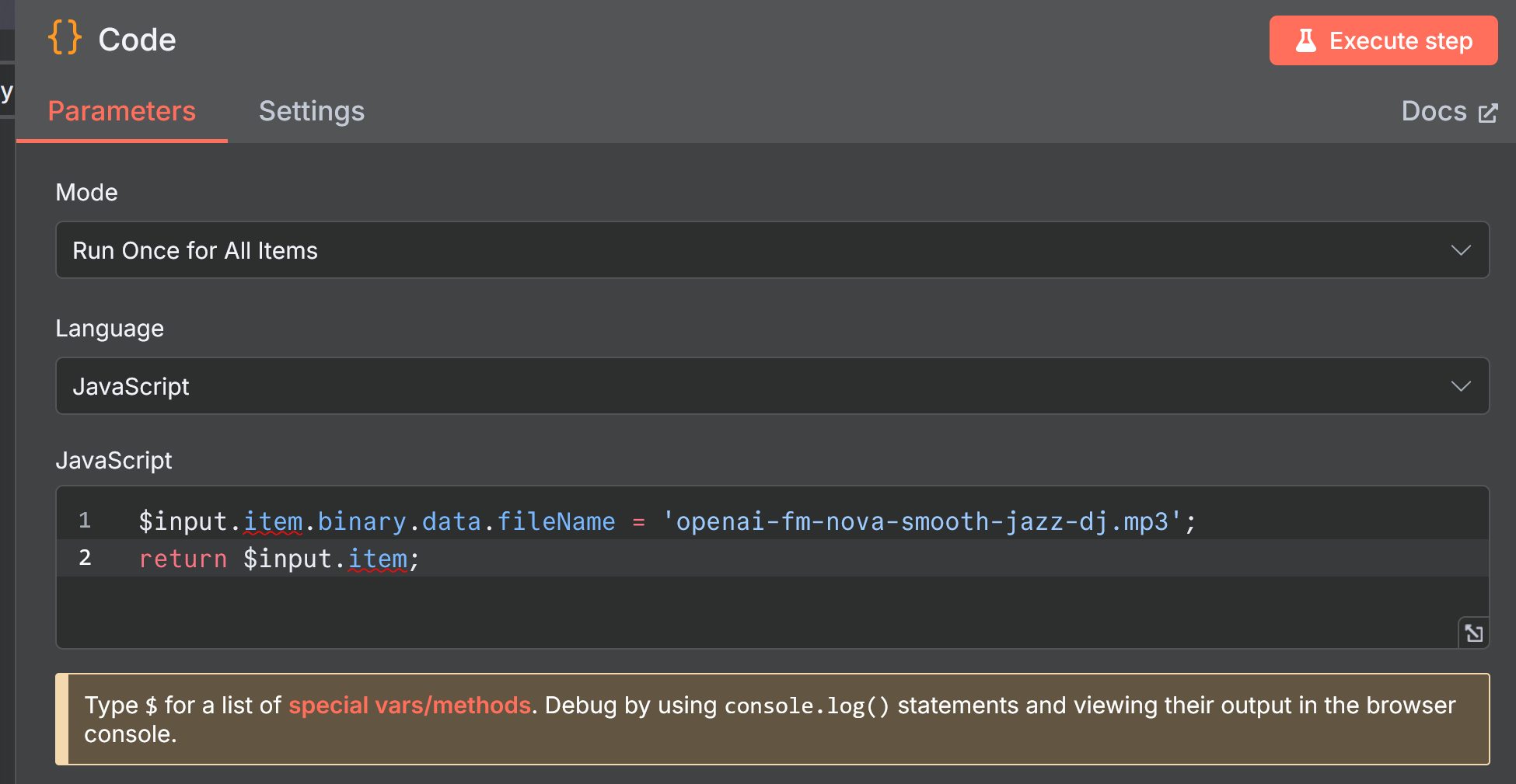Click the flask icon inside Execute step

(1308, 40)
